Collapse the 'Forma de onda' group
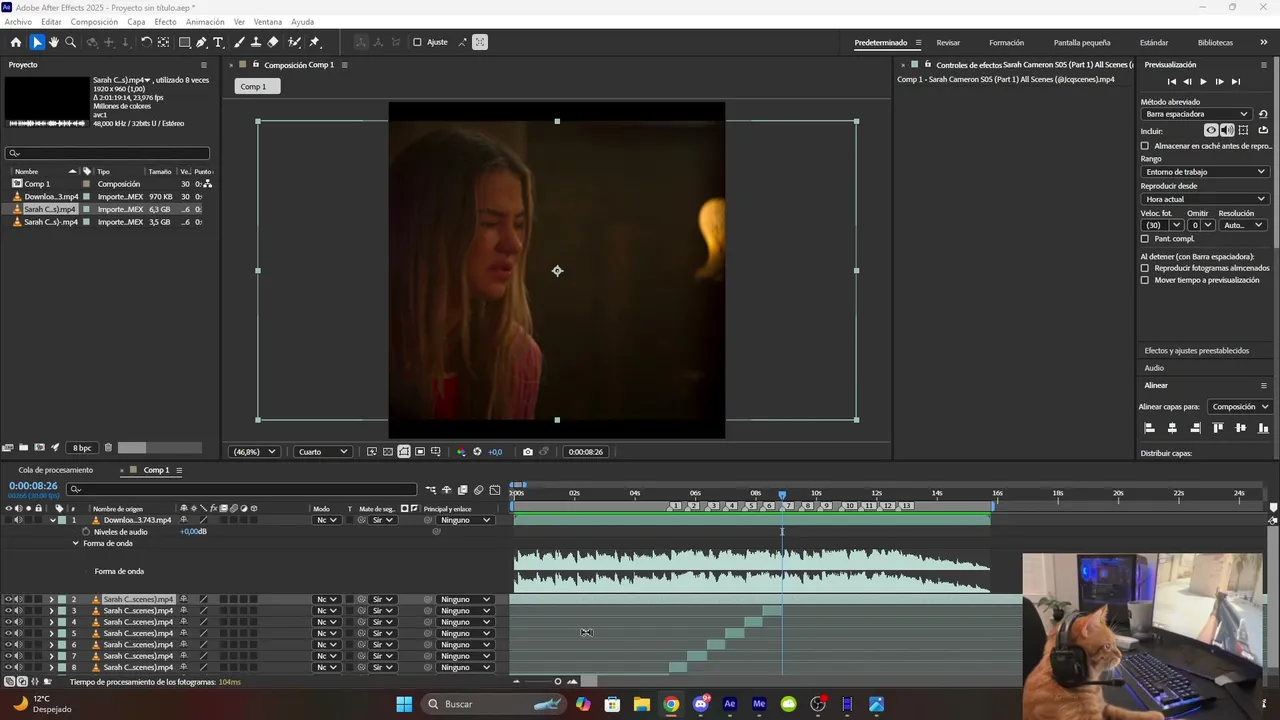This screenshot has width=1280, height=720. (75, 543)
